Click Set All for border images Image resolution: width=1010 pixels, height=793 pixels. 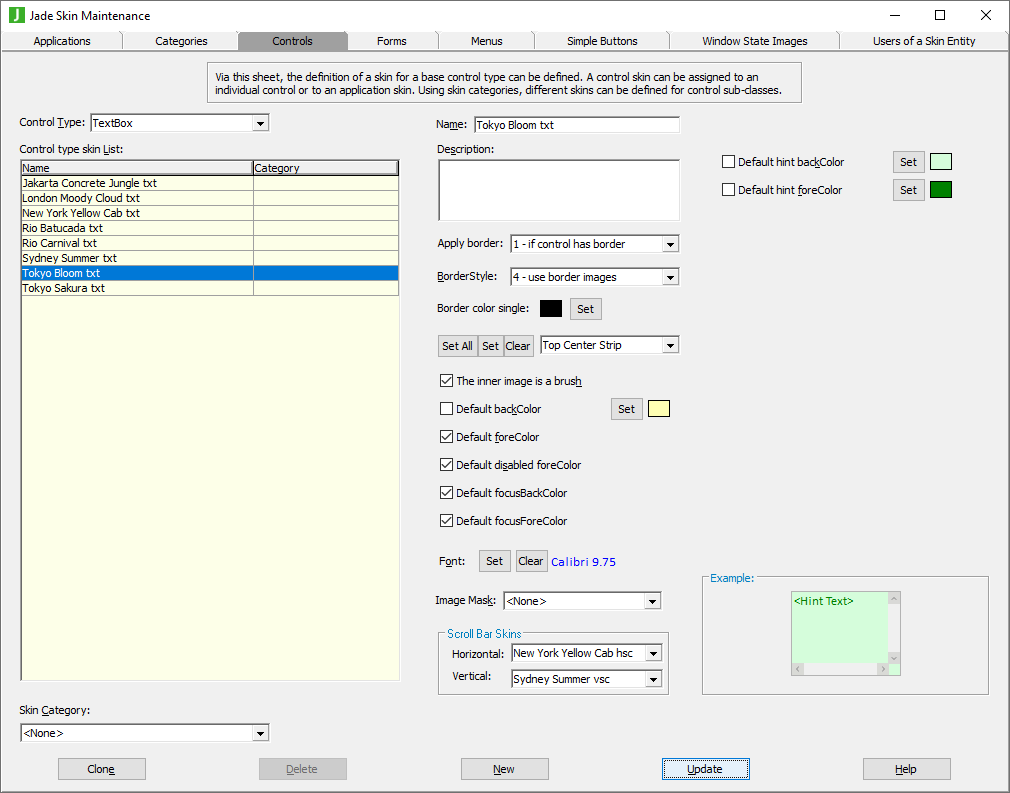[x=457, y=346]
